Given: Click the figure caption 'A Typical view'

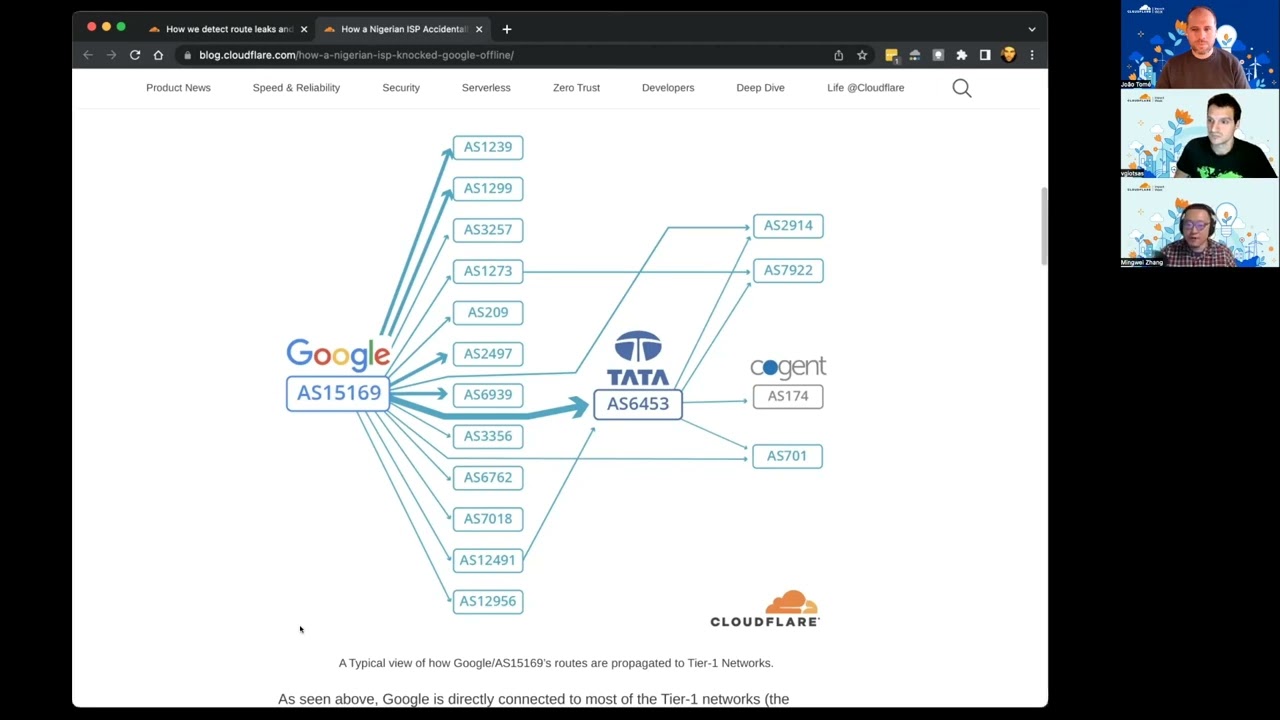Looking at the screenshot, I should coord(555,663).
